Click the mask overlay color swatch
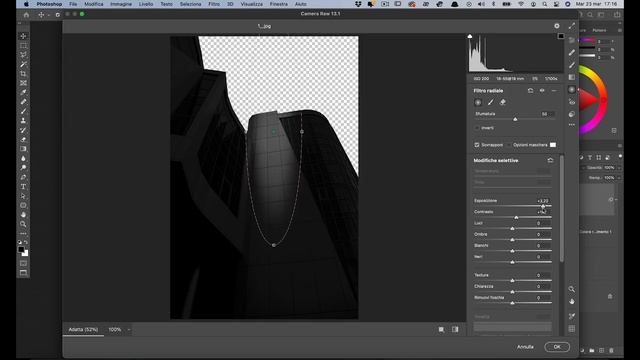This screenshot has width=640, height=360. (x=553, y=145)
